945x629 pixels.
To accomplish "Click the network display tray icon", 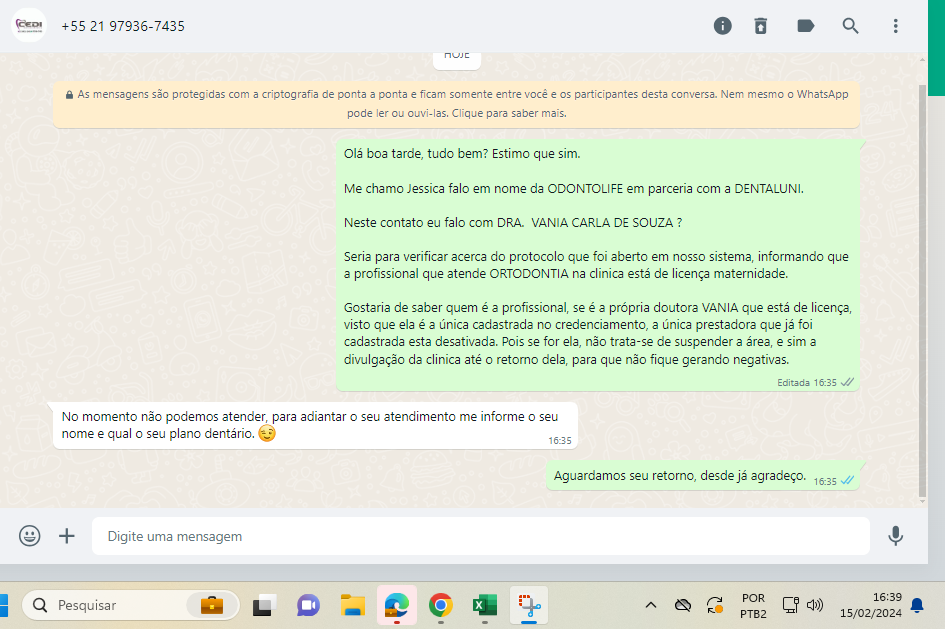I will pyautogui.click(x=790, y=605).
